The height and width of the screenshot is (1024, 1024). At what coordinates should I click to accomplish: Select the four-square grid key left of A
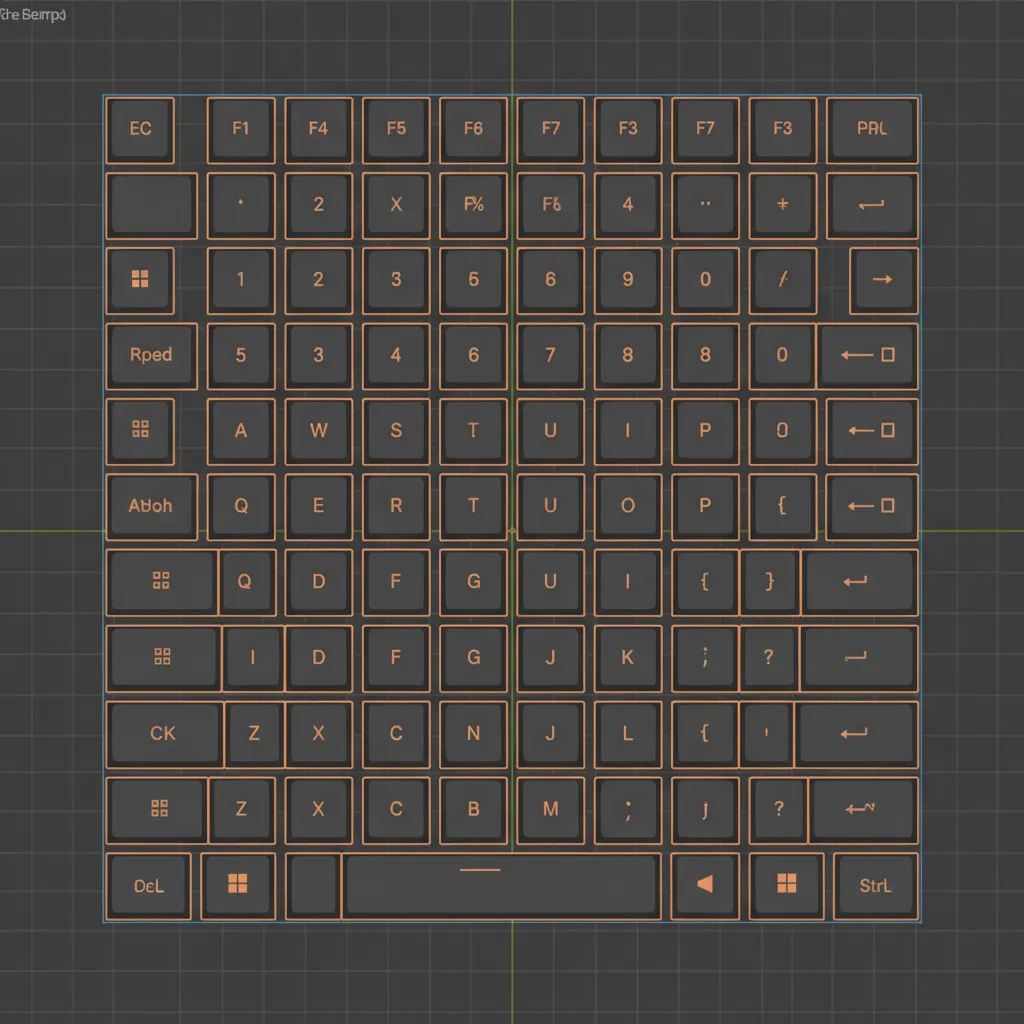(140, 431)
